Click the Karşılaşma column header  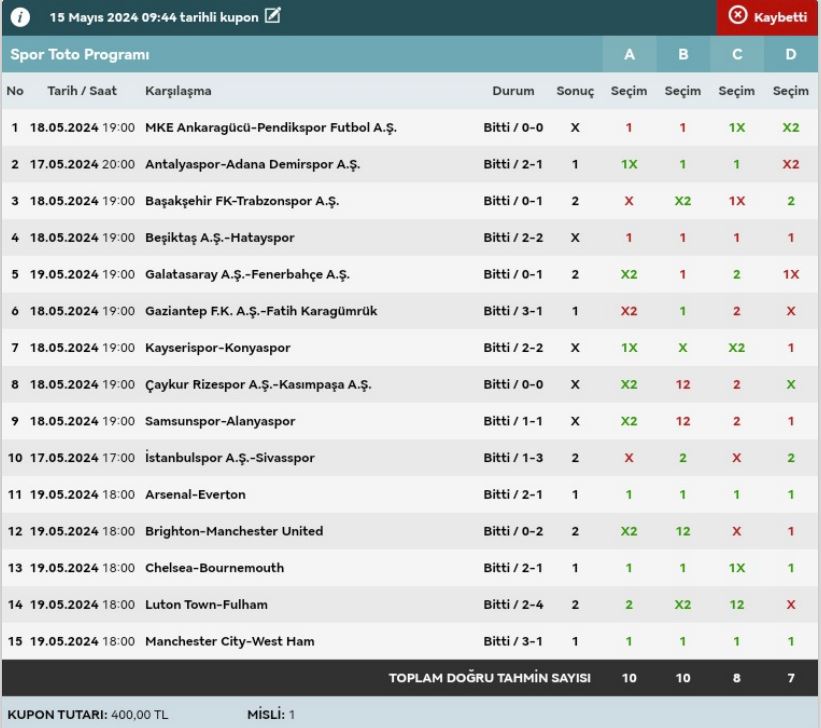click(x=178, y=91)
